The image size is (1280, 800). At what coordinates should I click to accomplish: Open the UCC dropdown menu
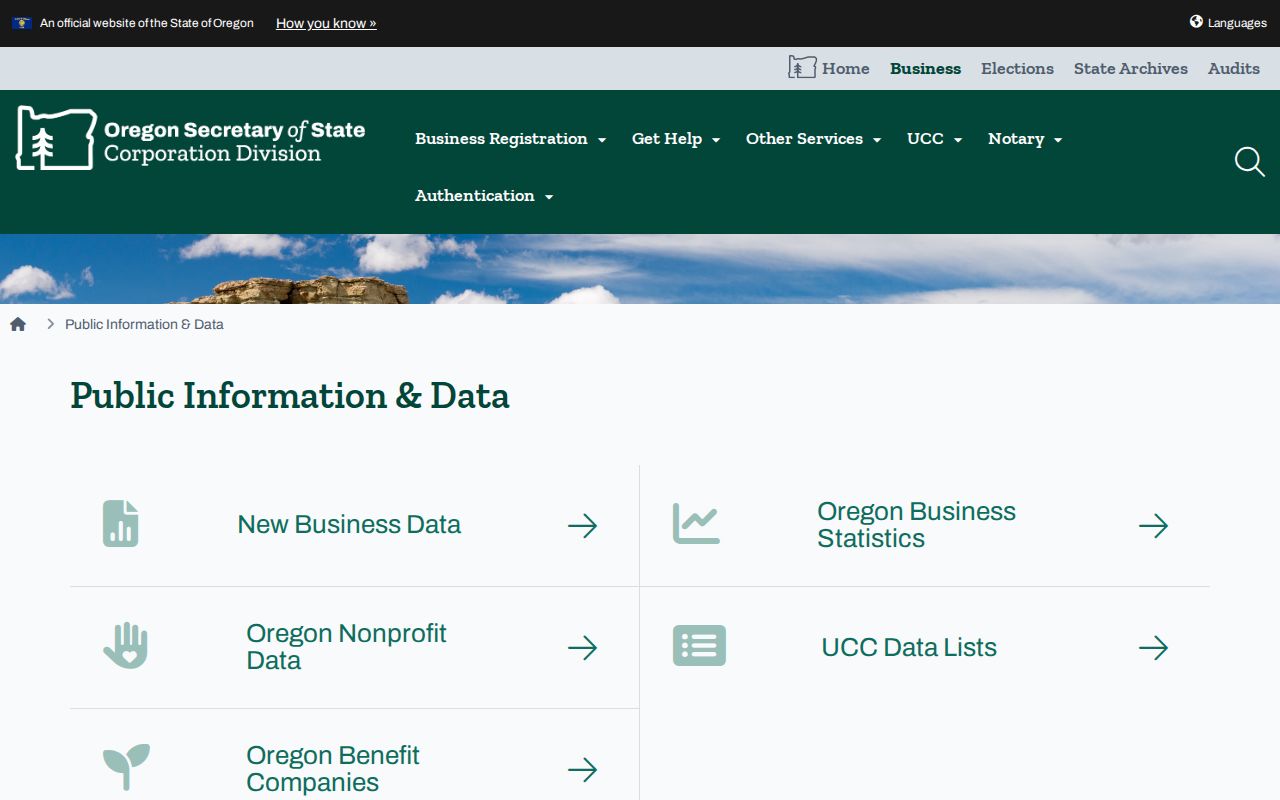point(935,139)
